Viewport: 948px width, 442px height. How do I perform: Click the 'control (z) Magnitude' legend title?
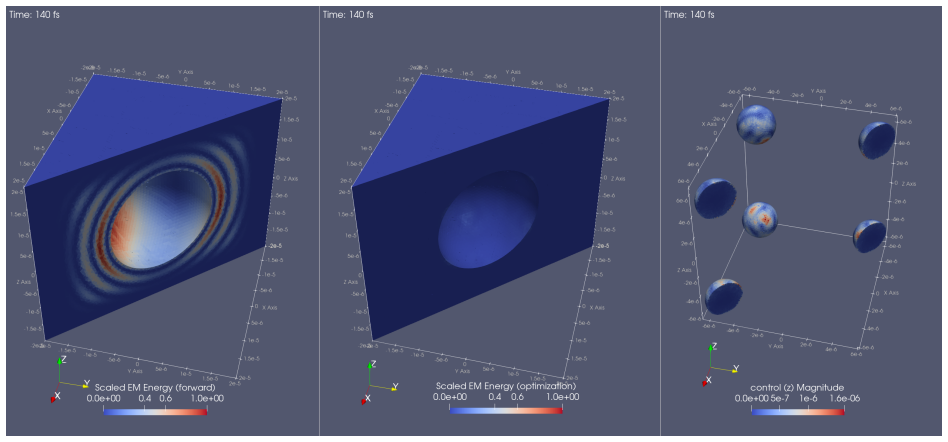point(797,387)
